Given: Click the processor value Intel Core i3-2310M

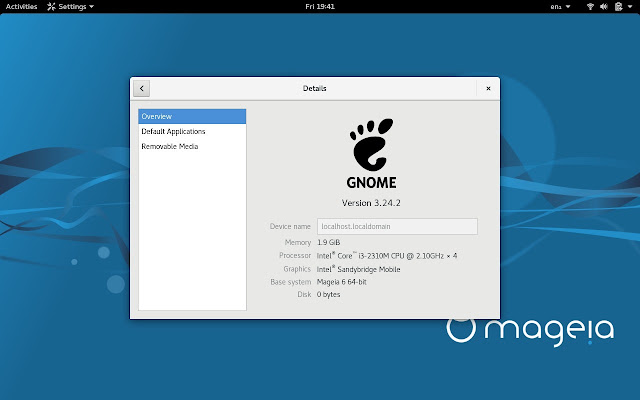Looking at the screenshot, I should 387,256.
